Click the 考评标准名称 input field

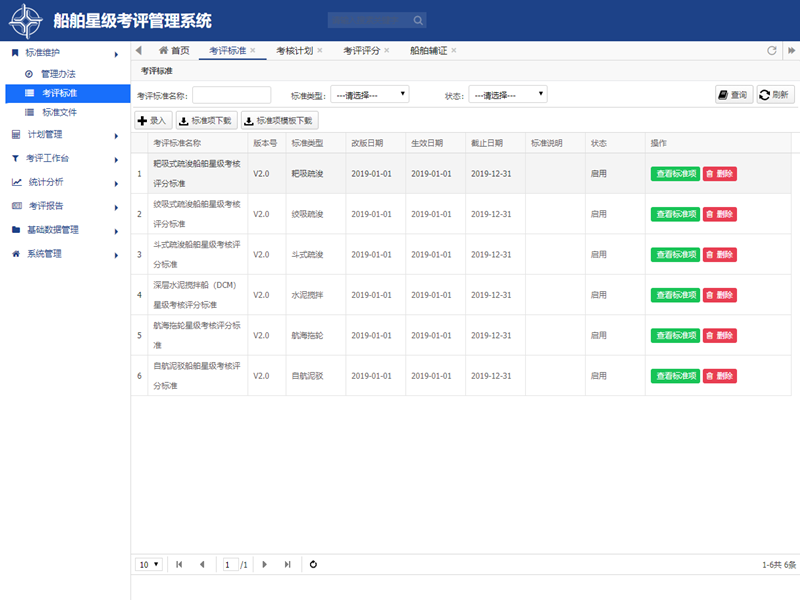[x=231, y=95]
